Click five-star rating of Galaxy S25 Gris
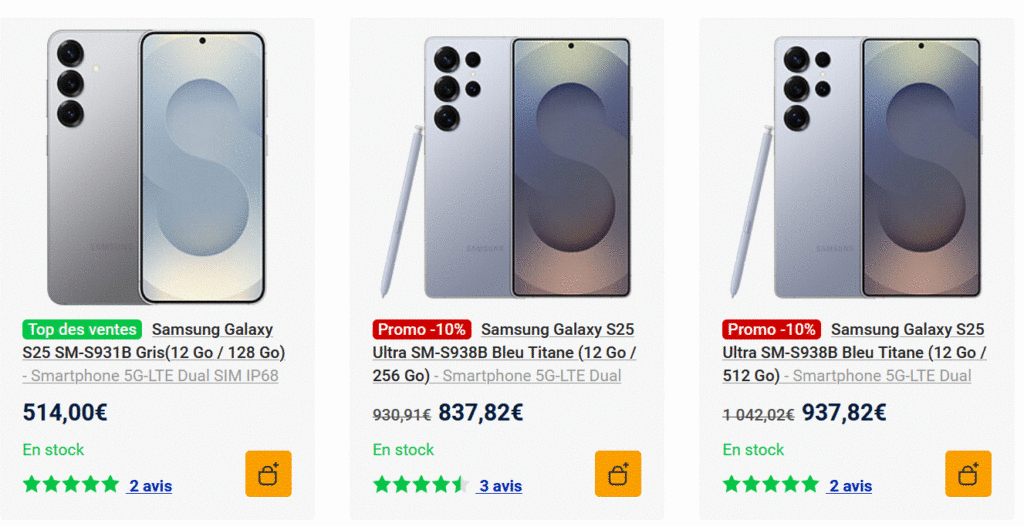Image resolution: width=1024 pixels, height=527 pixels. click(71, 485)
